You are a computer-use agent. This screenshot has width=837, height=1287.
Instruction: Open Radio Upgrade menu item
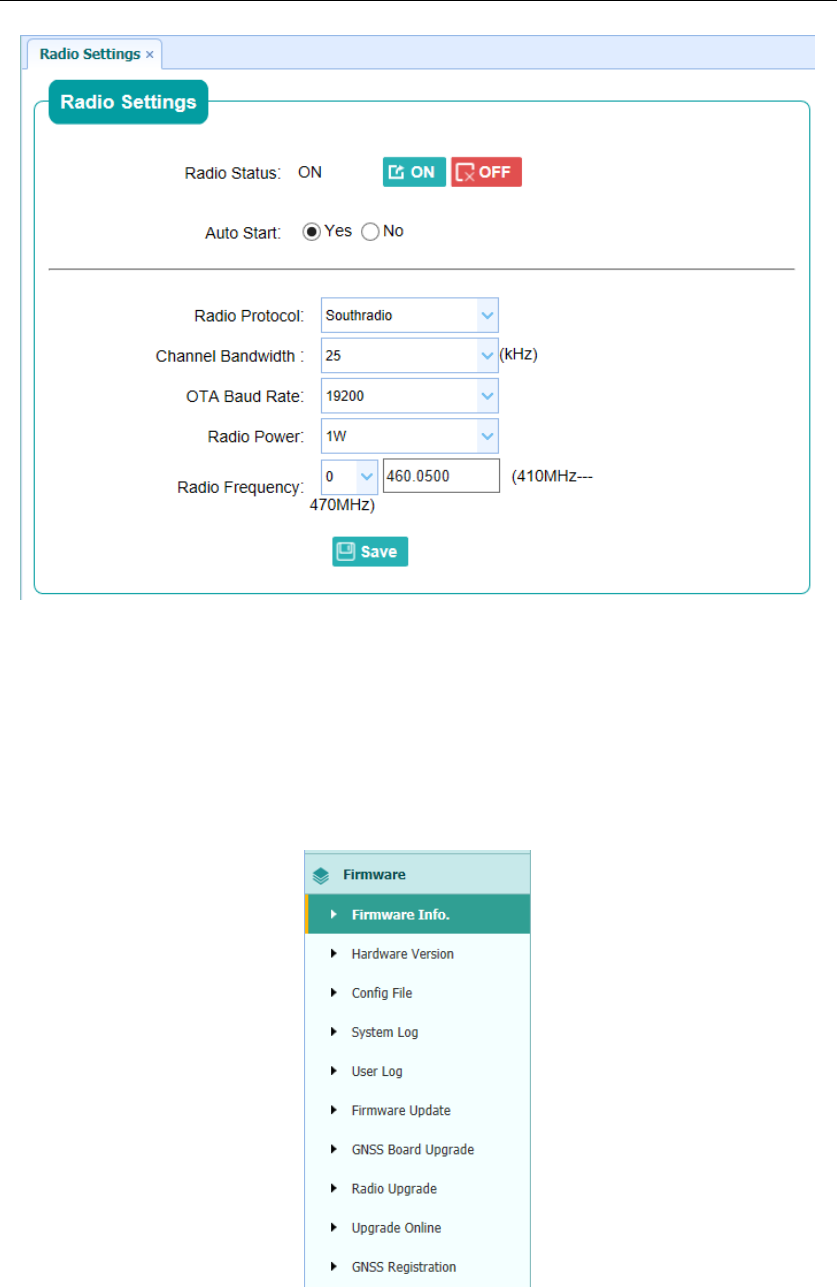417,1189
